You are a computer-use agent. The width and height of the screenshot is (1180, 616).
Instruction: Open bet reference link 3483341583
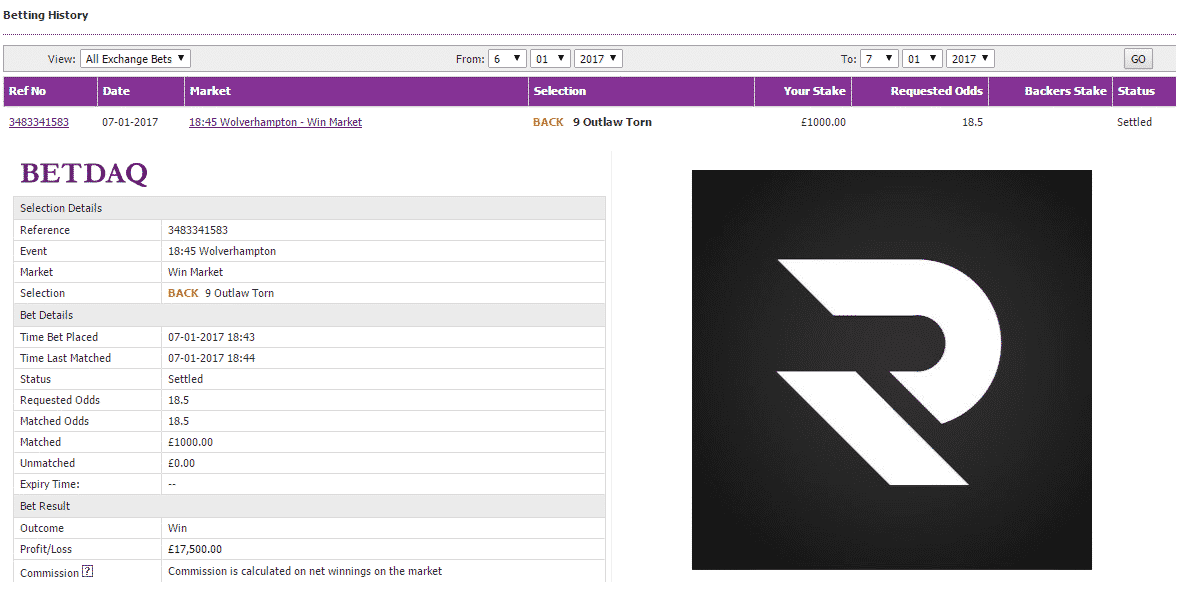click(38, 122)
